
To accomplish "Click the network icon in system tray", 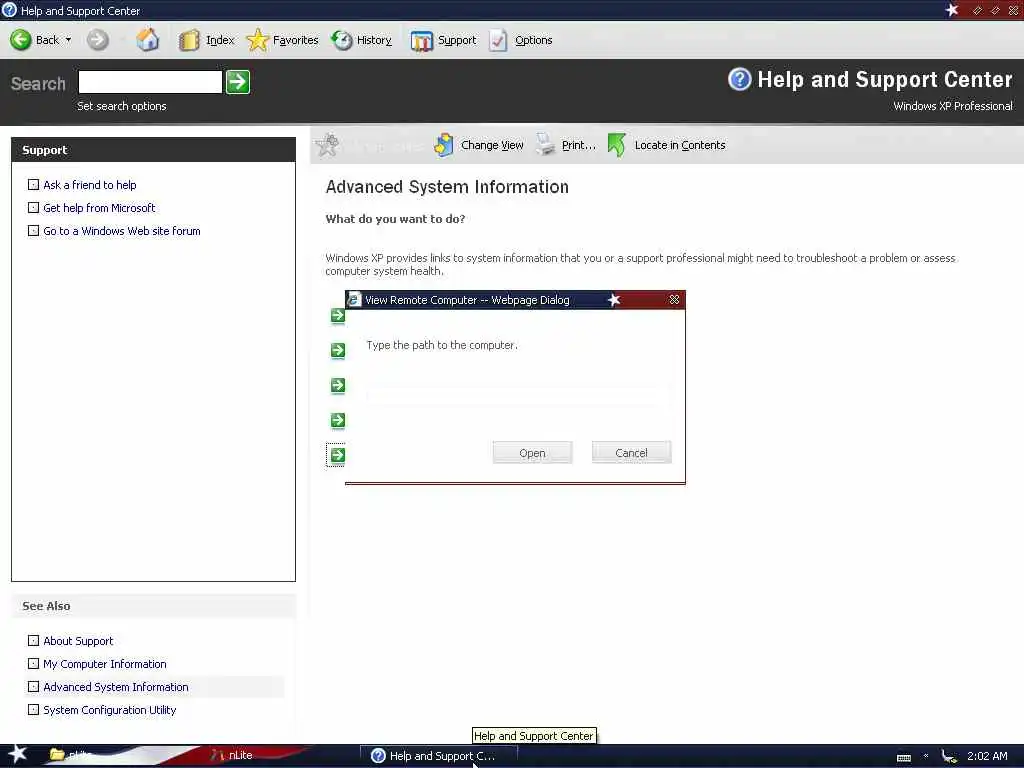I will point(949,756).
